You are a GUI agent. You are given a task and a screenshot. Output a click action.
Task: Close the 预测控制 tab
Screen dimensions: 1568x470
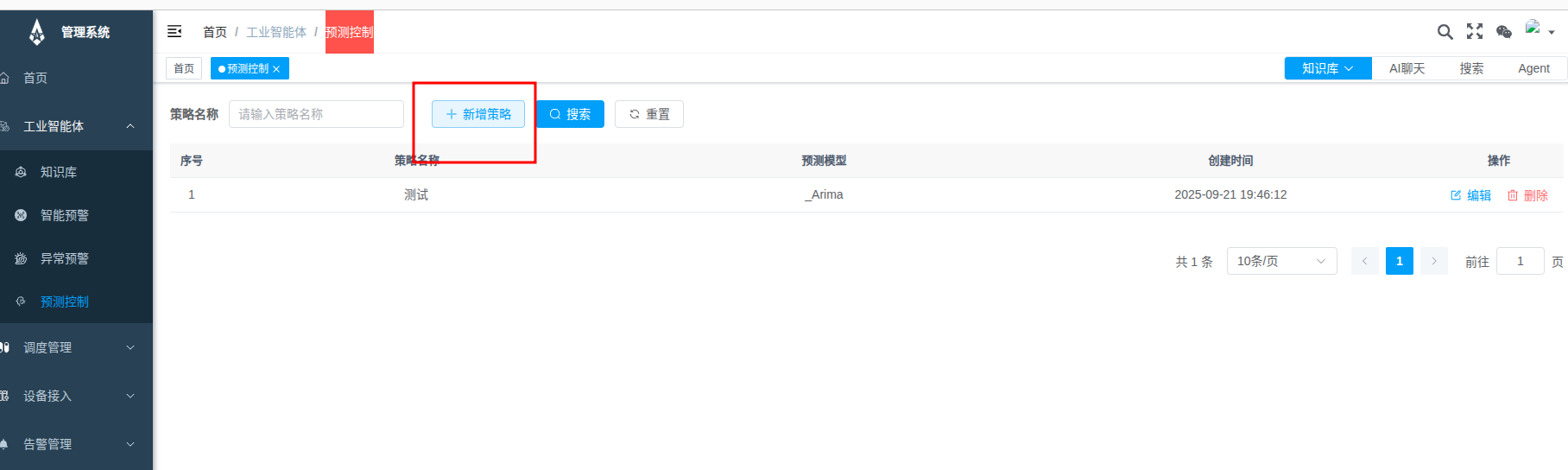pos(276,69)
